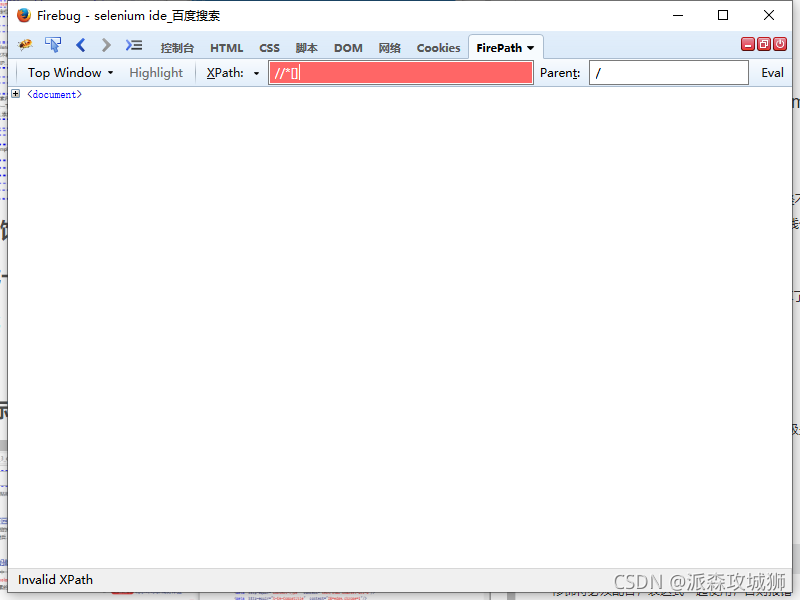Expand the document tree node
The width and height of the screenshot is (800, 600).
point(16,94)
